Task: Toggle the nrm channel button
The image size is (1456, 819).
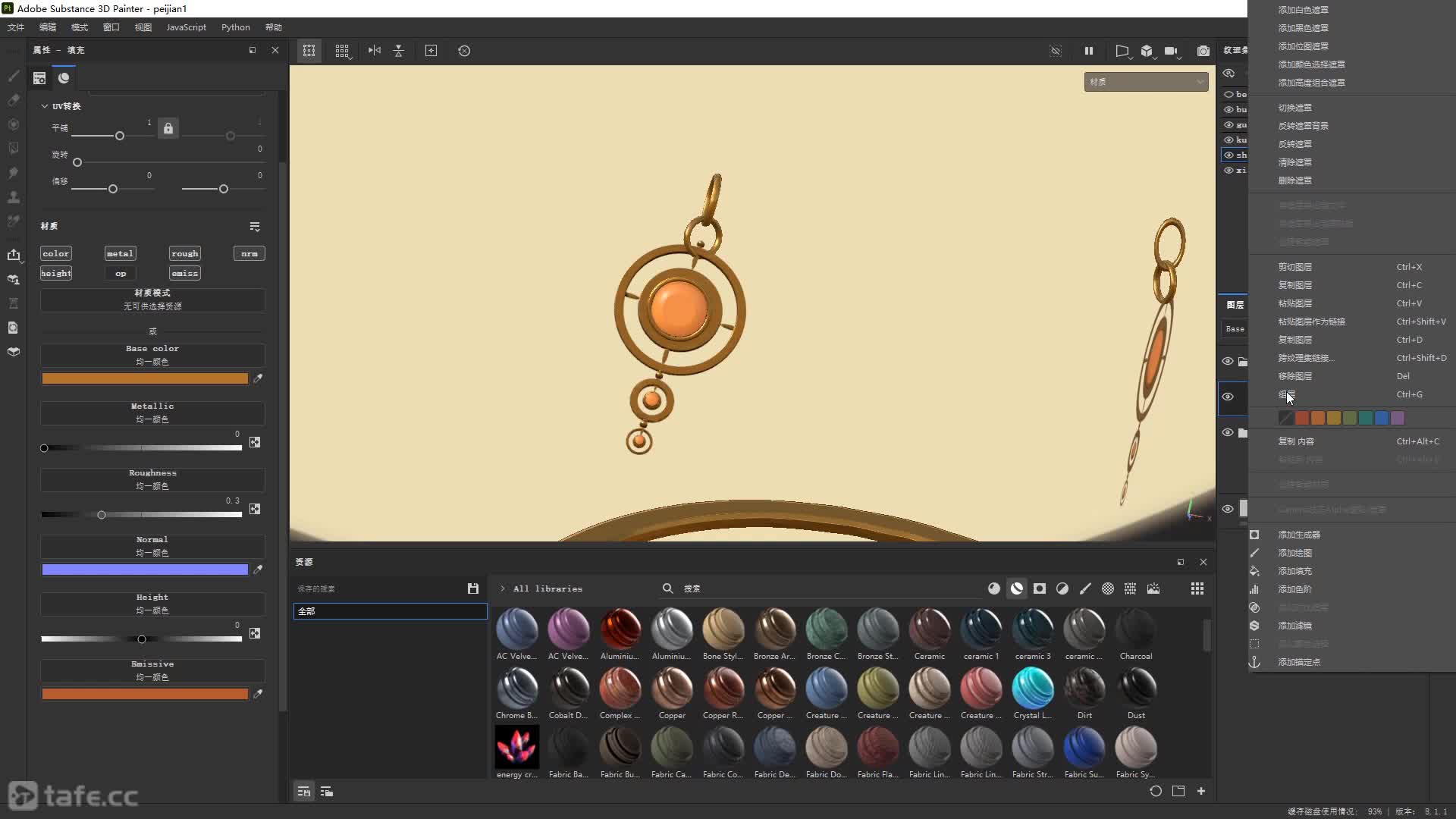Action: 249,253
